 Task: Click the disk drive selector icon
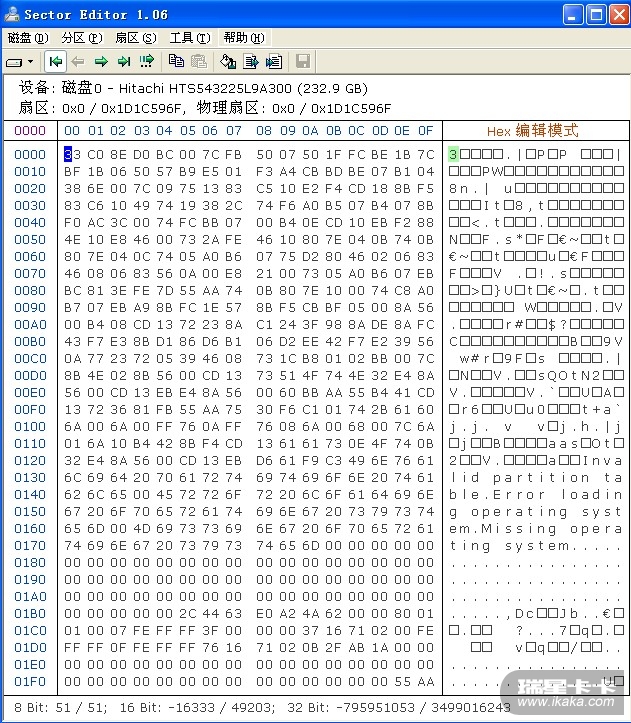(14, 62)
